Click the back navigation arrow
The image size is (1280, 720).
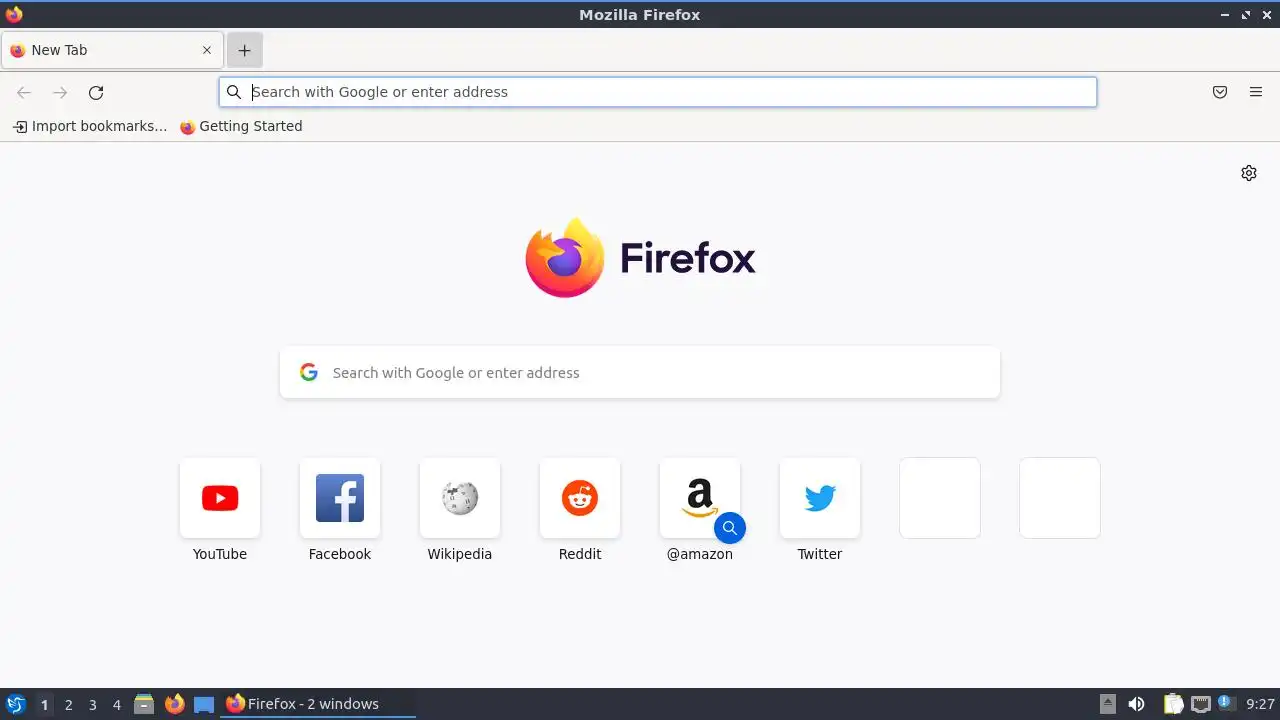(x=24, y=92)
